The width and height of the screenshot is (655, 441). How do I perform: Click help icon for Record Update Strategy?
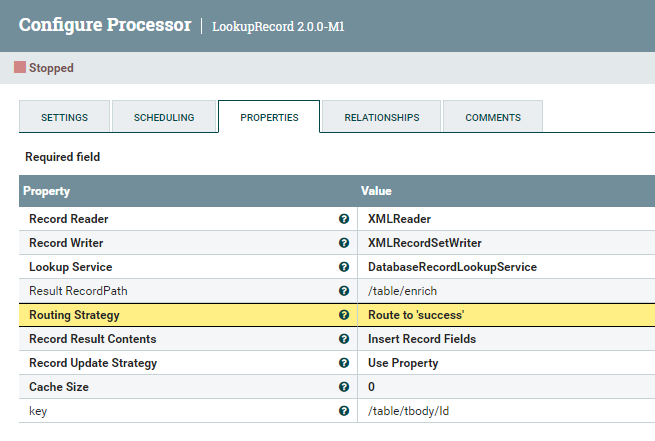coord(344,363)
